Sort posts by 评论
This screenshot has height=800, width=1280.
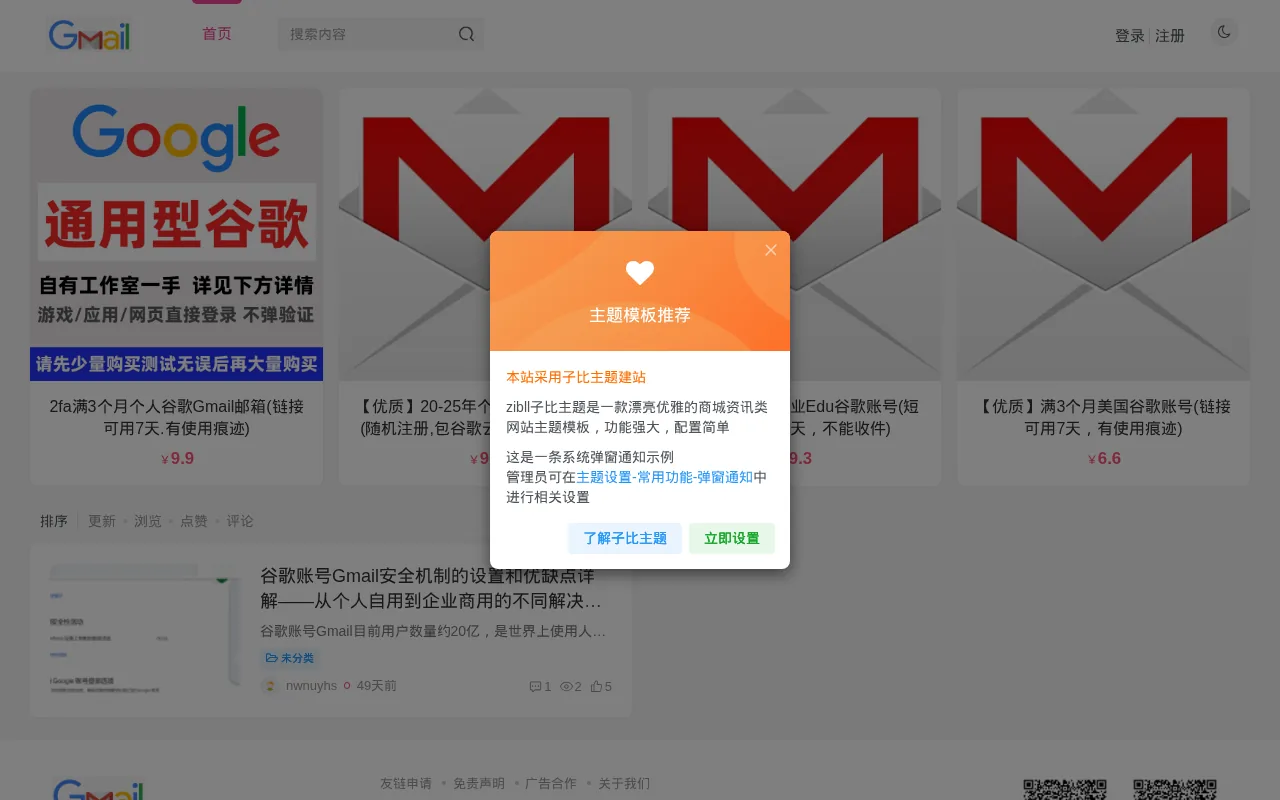pos(240,521)
